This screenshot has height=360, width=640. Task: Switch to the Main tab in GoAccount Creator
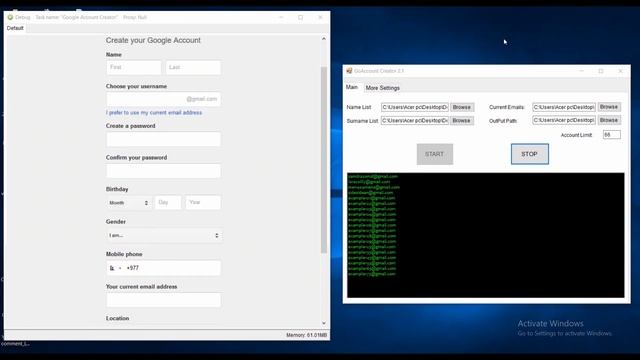(x=352, y=87)
